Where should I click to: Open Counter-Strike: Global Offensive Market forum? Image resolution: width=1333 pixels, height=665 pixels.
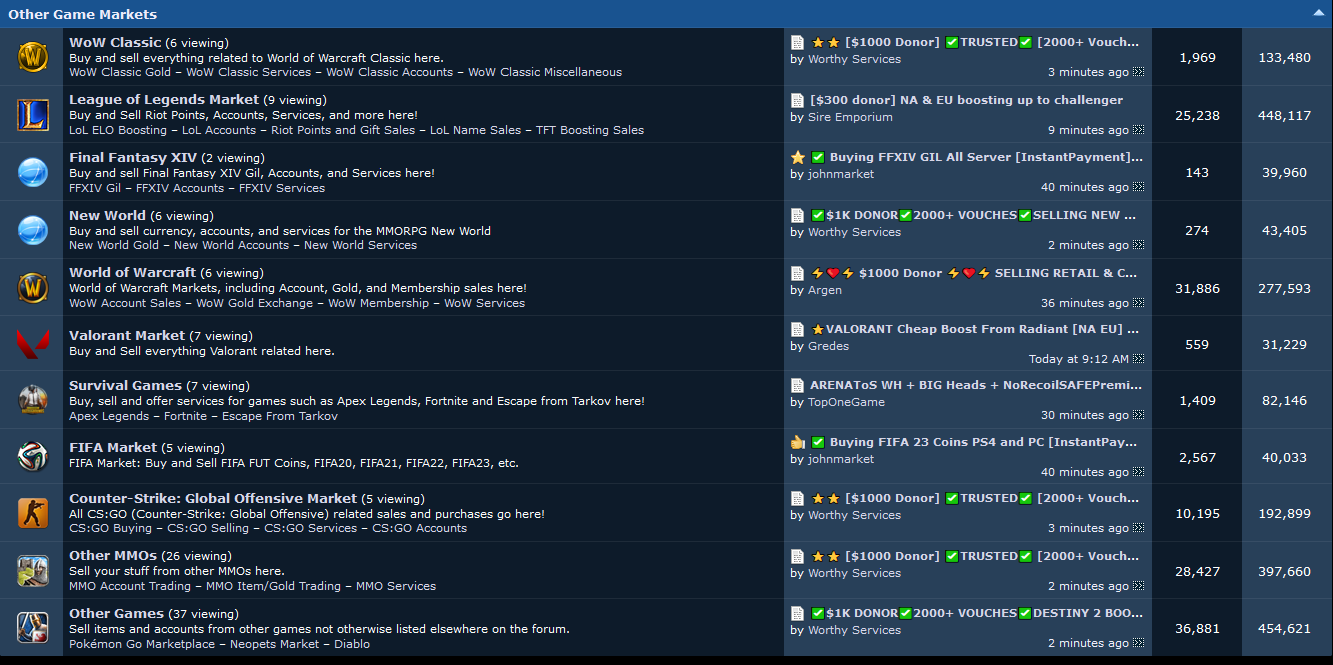(x=213, y=498)
